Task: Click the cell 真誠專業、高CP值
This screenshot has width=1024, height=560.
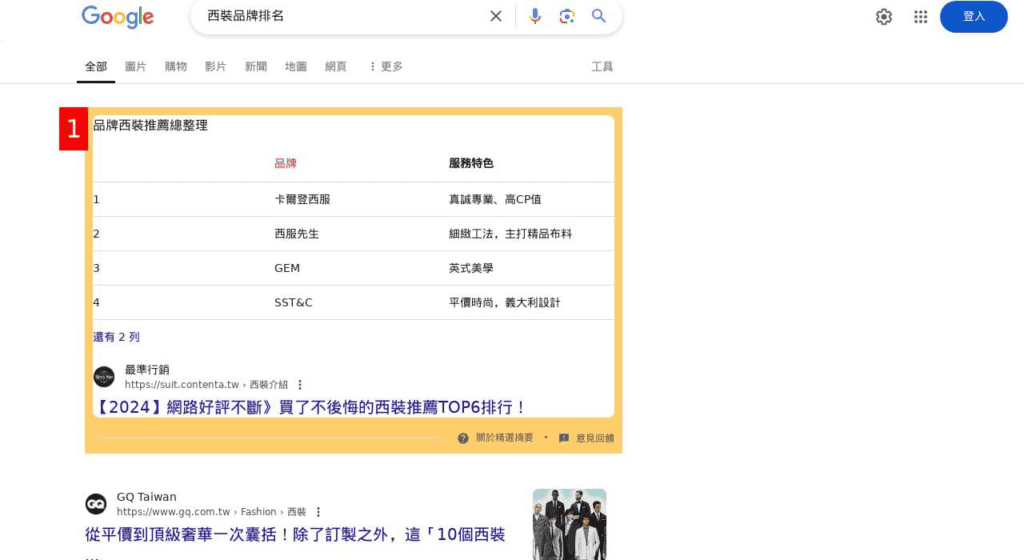Action: (495, 199)
